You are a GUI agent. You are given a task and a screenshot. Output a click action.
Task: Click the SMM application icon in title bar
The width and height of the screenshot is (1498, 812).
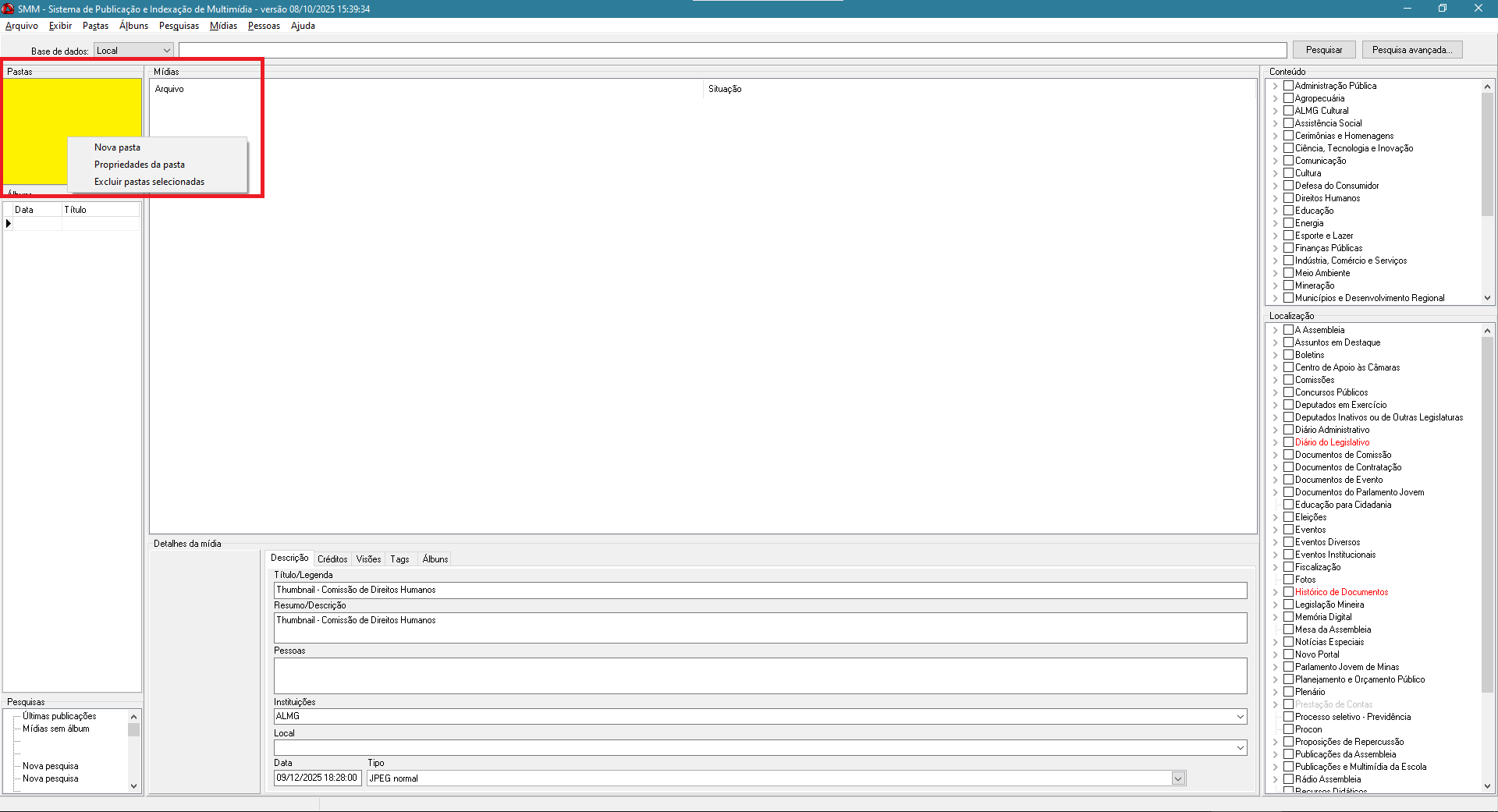[x=8, y=9]
